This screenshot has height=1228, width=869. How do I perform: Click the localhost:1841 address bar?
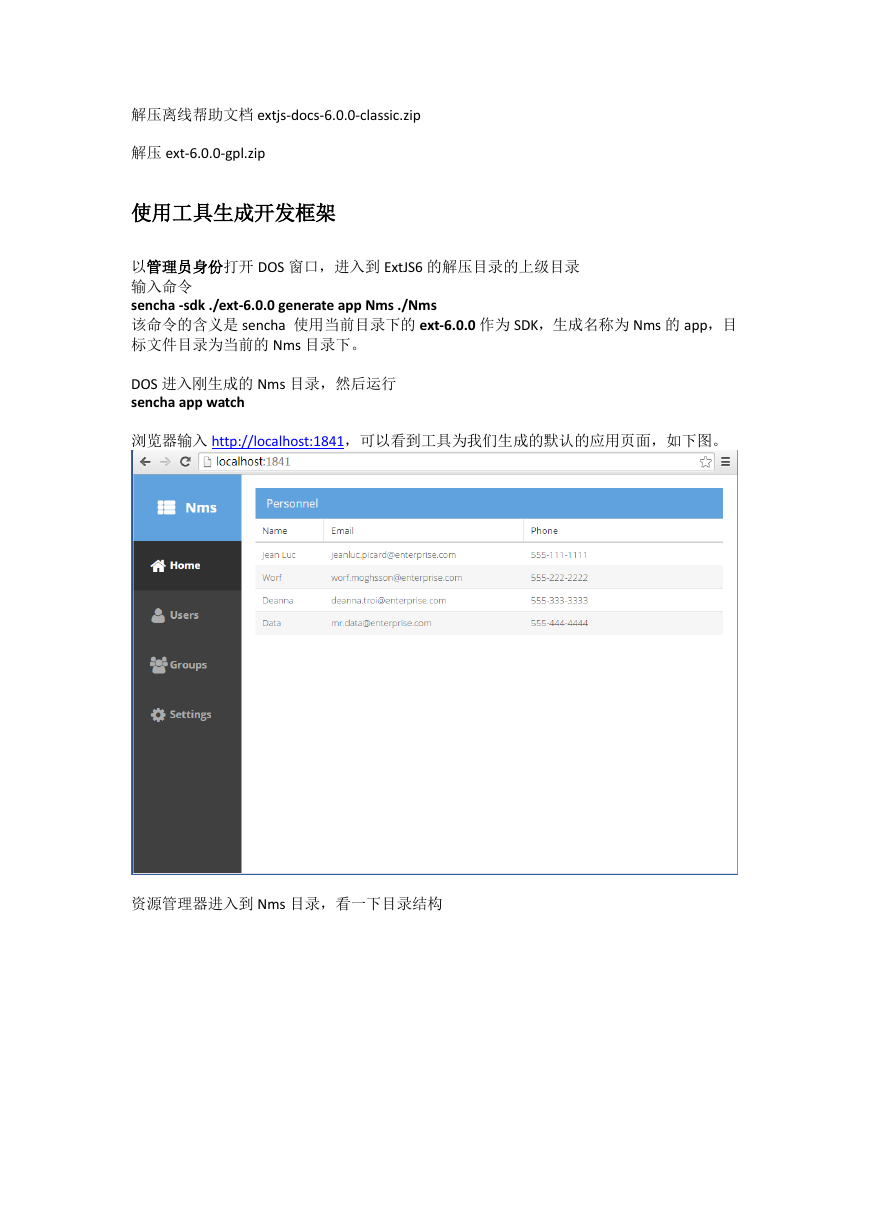[x=456, y=461]
